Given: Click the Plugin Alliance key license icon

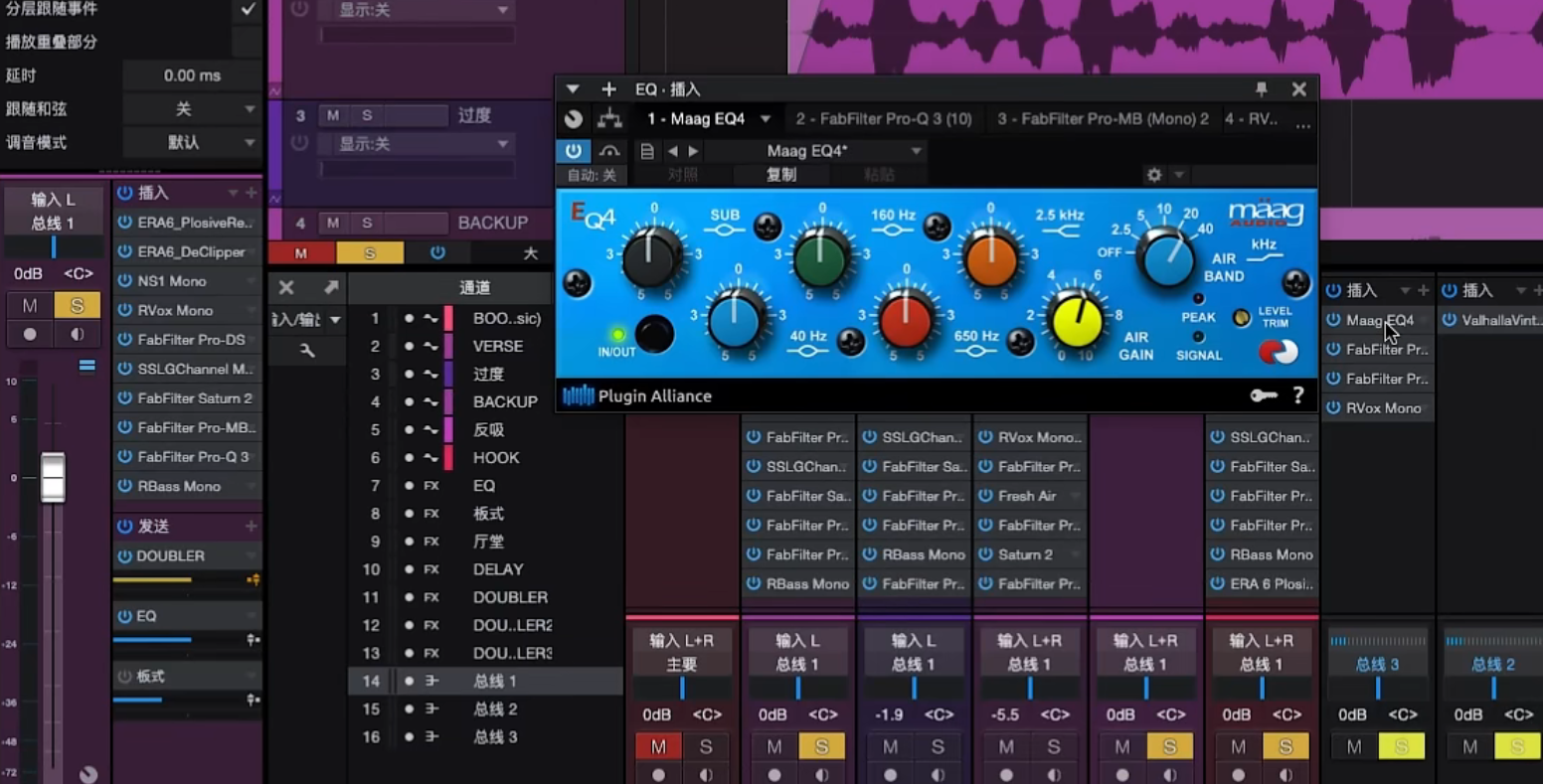Looking at the screenshot, I should (x=1263, y=395).
